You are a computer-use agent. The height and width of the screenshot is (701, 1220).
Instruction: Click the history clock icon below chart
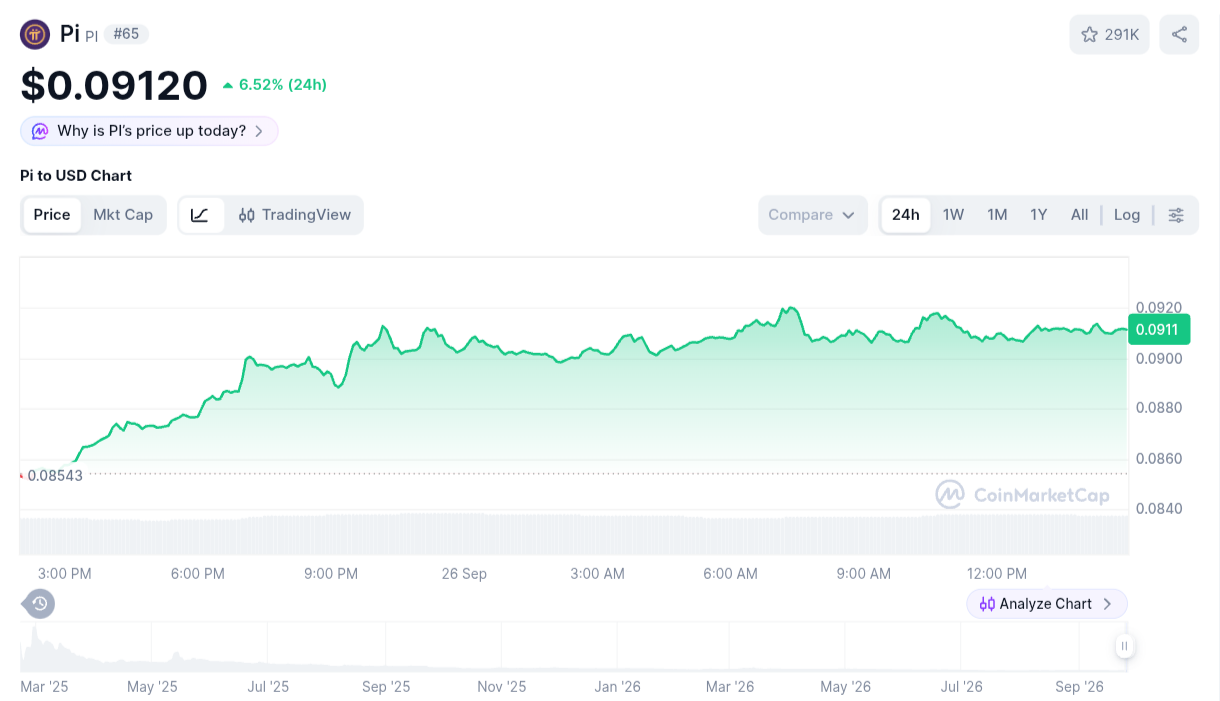39,604
